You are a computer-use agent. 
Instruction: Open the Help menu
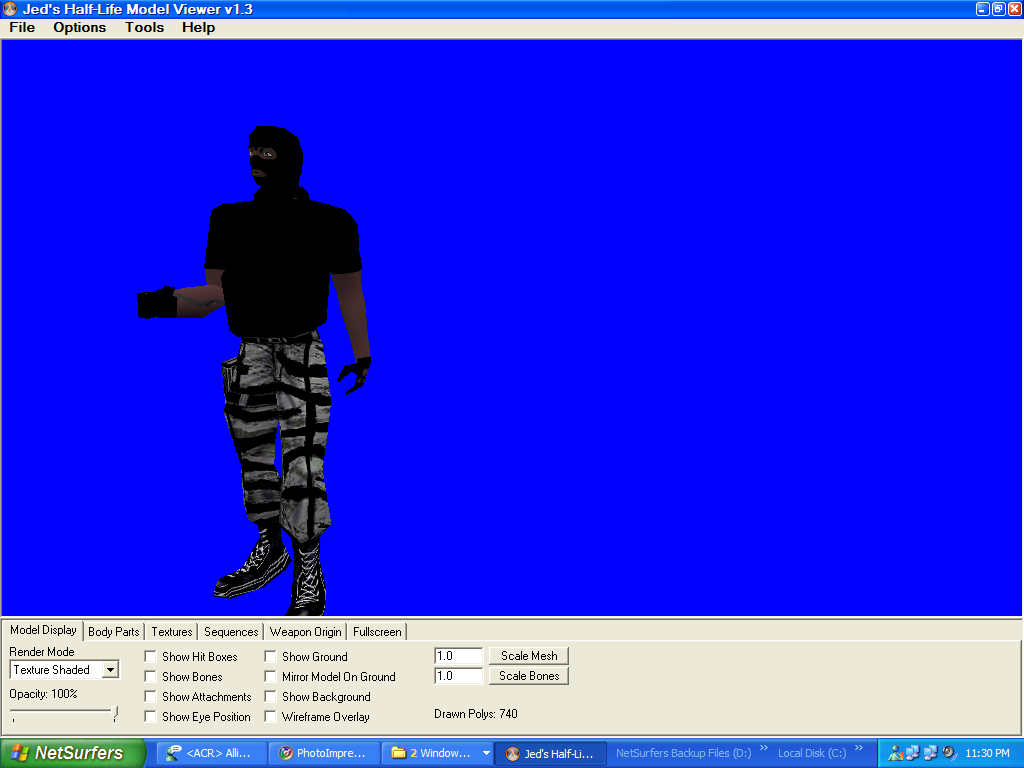(199, 27)
